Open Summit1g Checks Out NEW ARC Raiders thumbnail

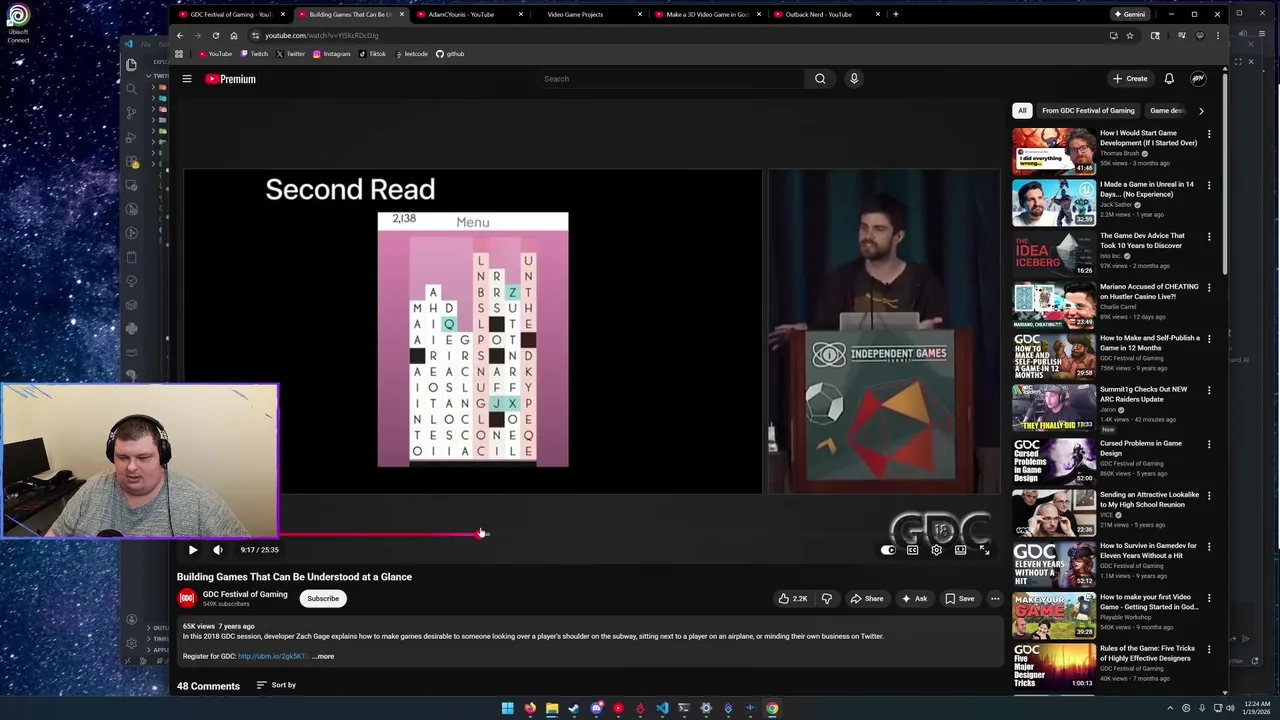pyautogui.click(x=1054, y=408)
